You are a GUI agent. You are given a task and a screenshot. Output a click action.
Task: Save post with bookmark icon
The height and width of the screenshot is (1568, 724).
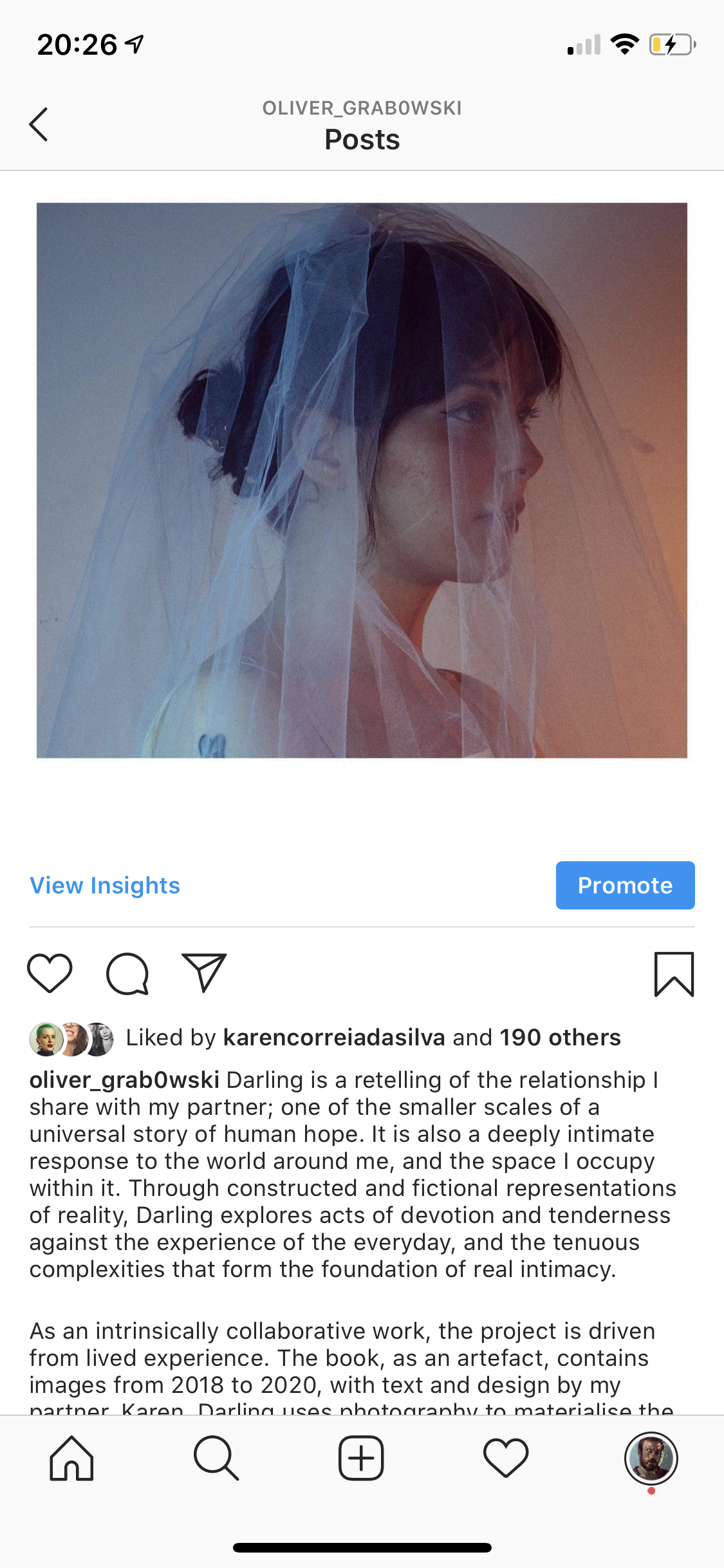tap(674, 974)
